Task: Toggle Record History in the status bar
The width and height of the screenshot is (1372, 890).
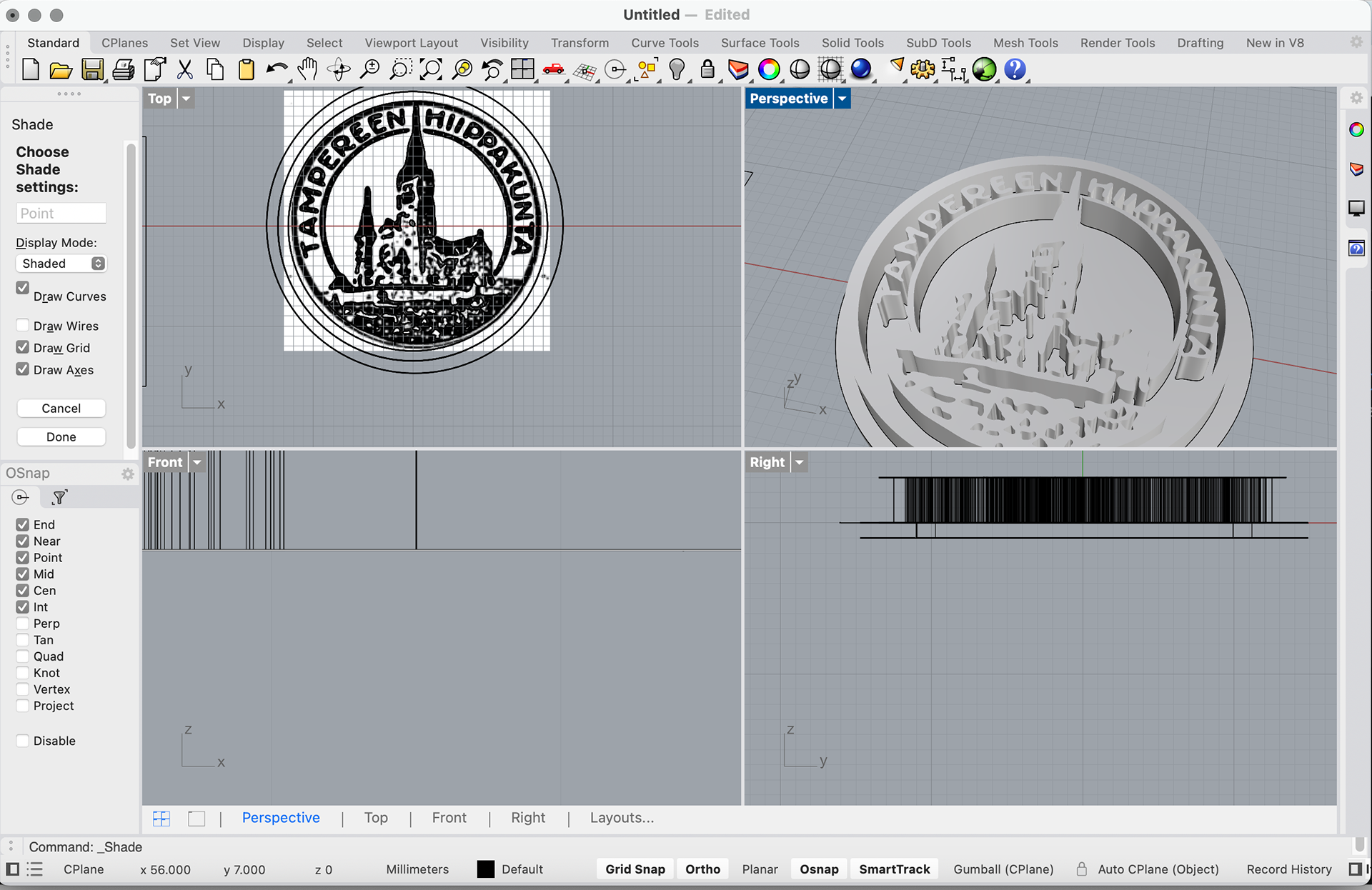Action: (1289, 869)
